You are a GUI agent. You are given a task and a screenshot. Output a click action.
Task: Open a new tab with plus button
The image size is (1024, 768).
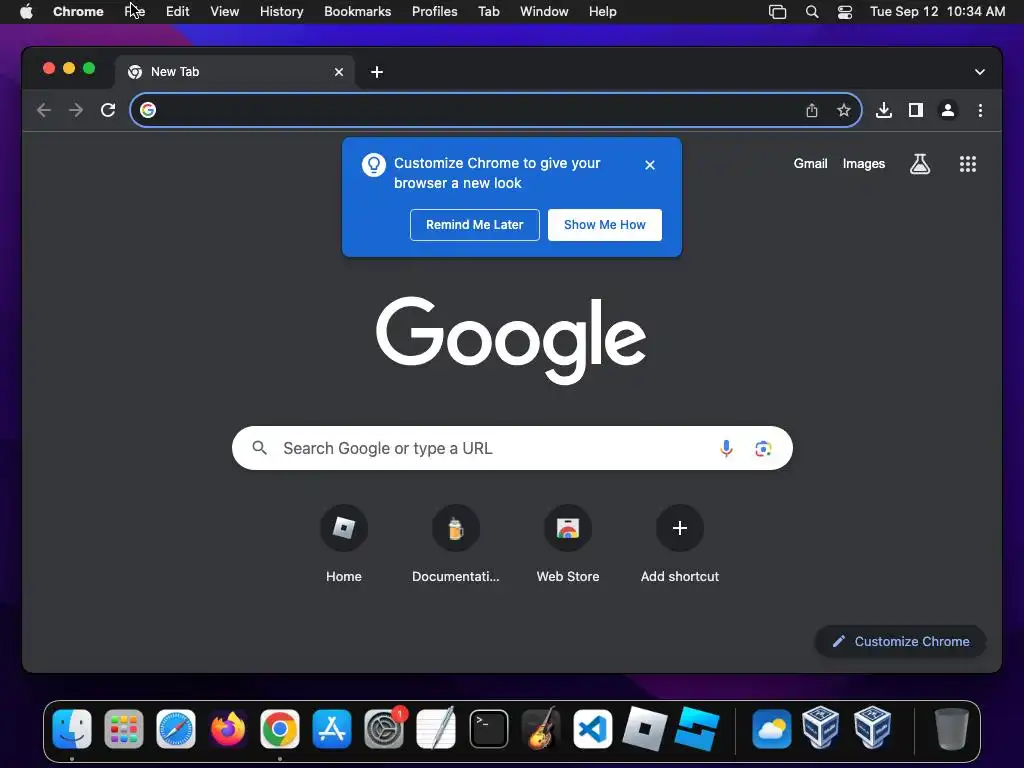click(377, 72)
